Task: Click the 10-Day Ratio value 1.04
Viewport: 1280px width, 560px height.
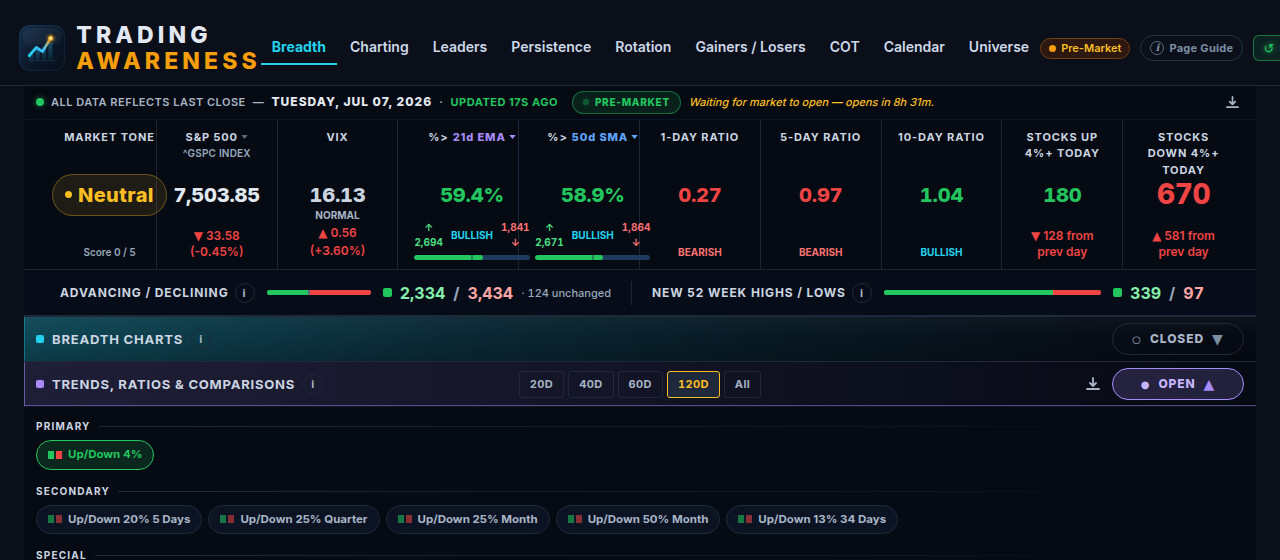Action: [941, 195]
